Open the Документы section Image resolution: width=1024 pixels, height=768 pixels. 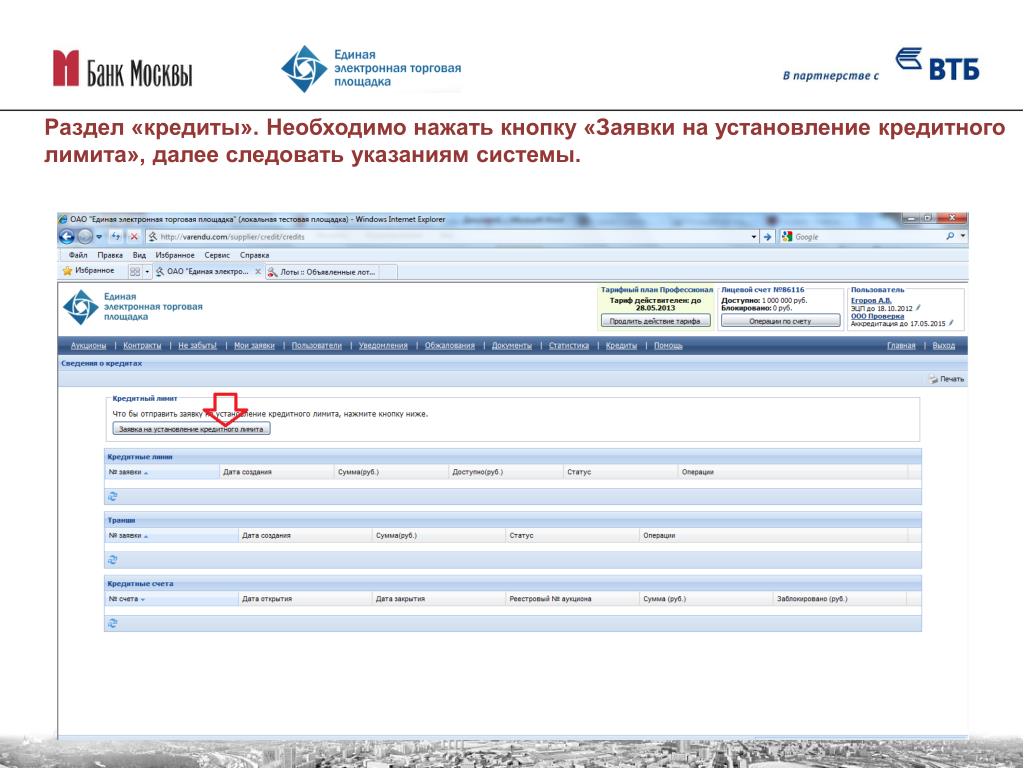tap(511, 345)
